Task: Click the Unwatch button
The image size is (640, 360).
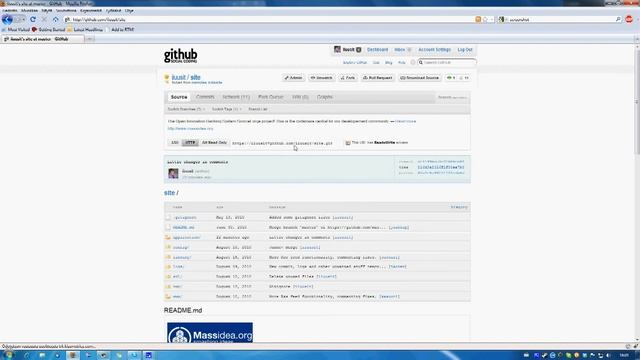Action: (x=321, y=78)
